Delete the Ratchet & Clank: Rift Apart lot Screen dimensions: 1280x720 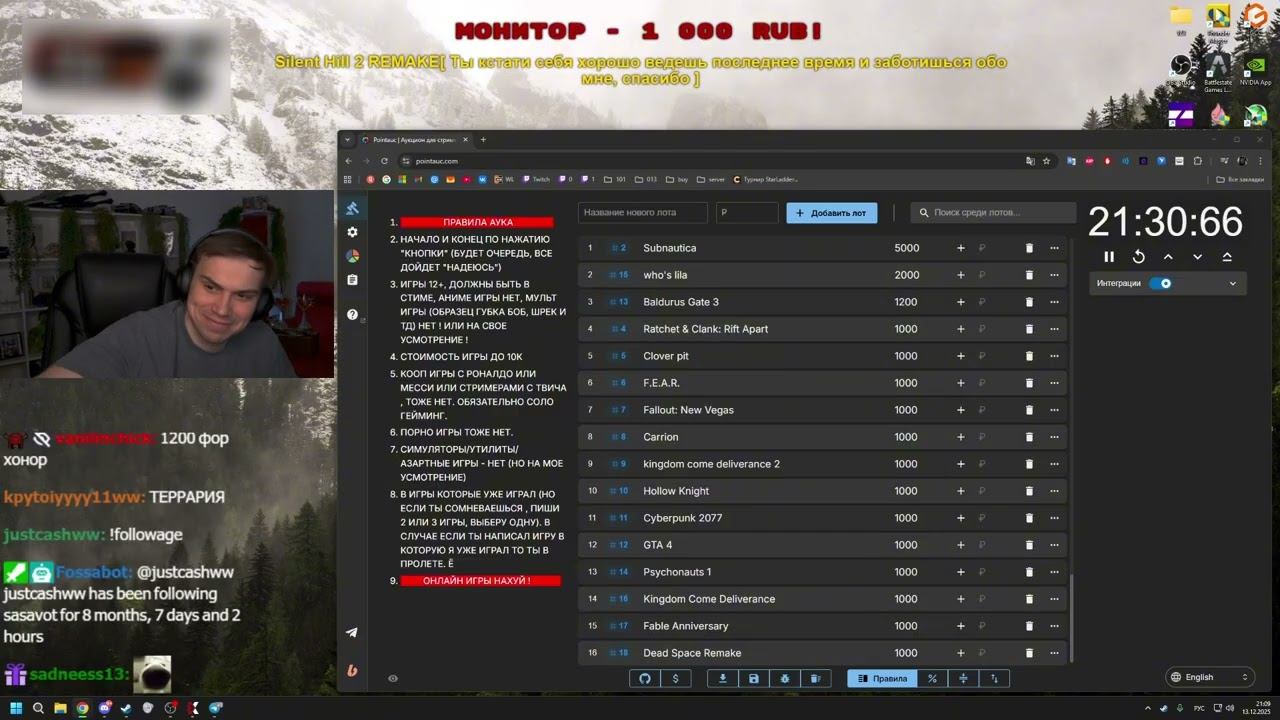tap(1029, 329)
